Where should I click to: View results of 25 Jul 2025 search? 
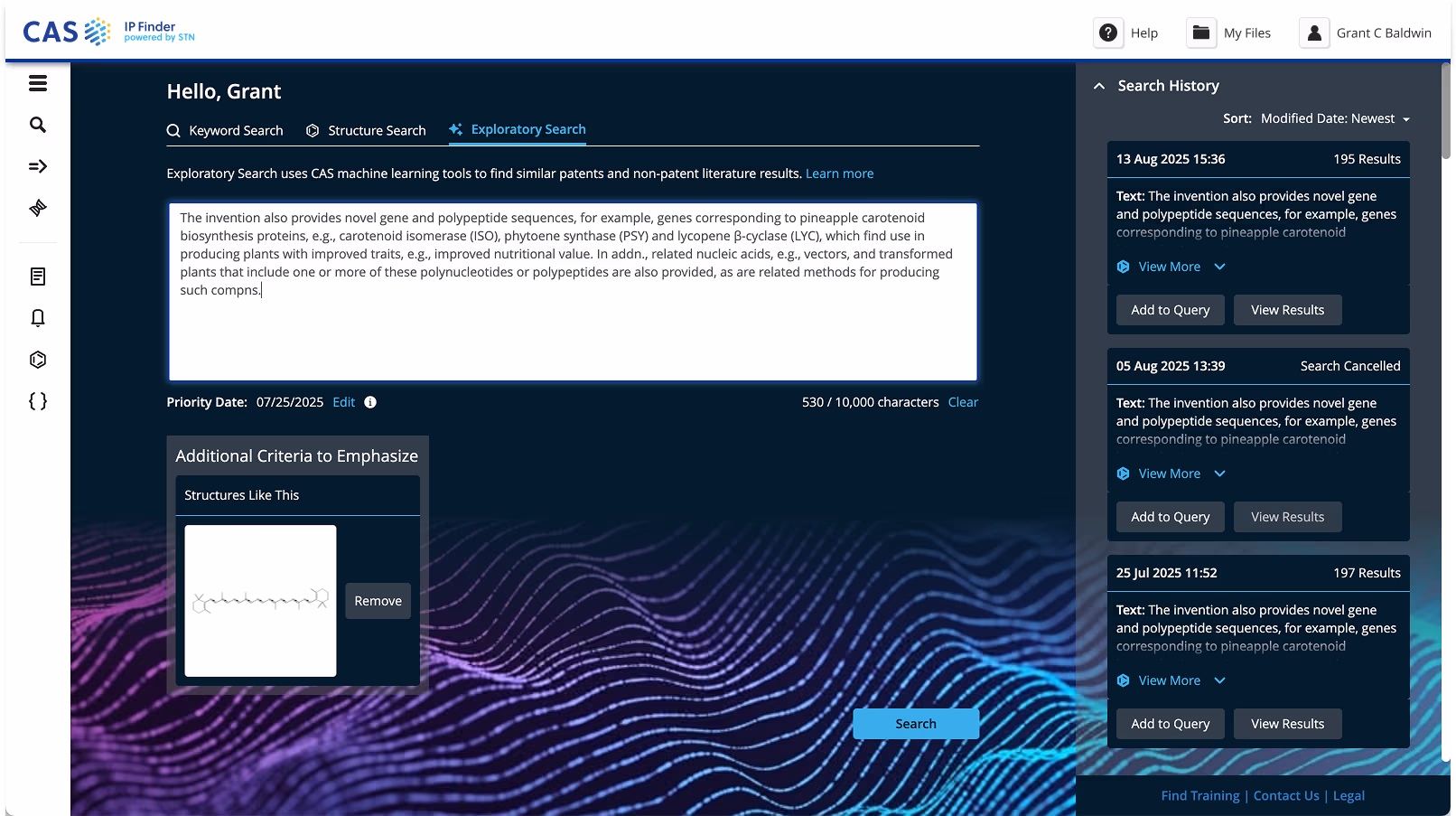[1288, 724]
